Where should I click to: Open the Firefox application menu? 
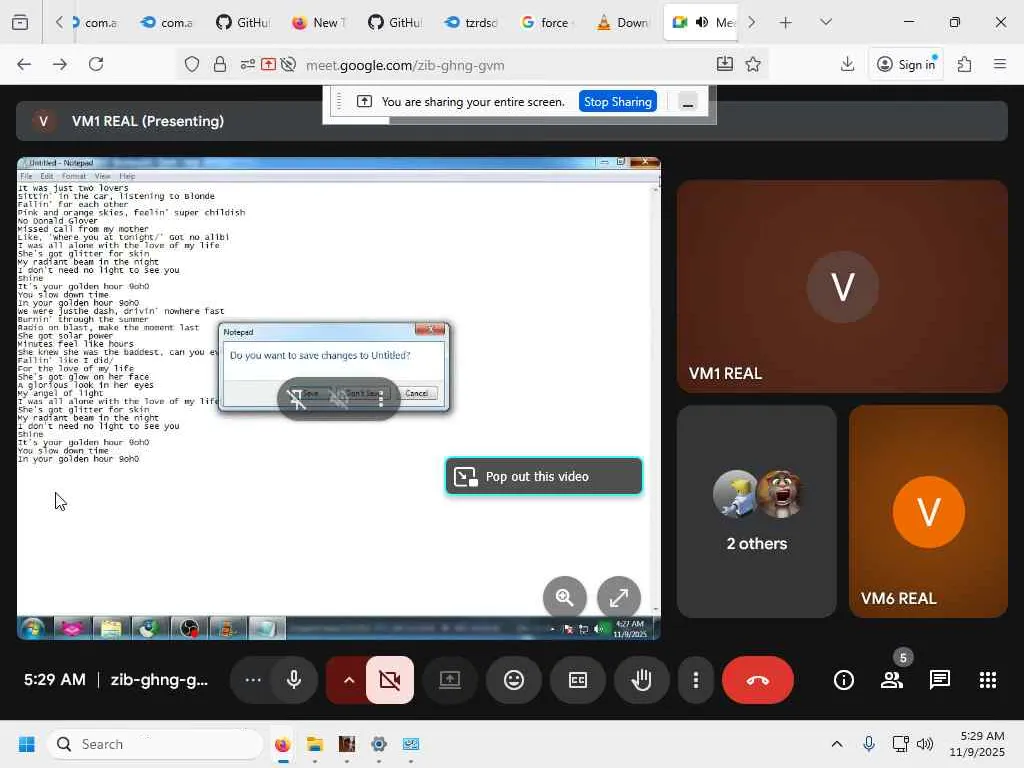1000,64
